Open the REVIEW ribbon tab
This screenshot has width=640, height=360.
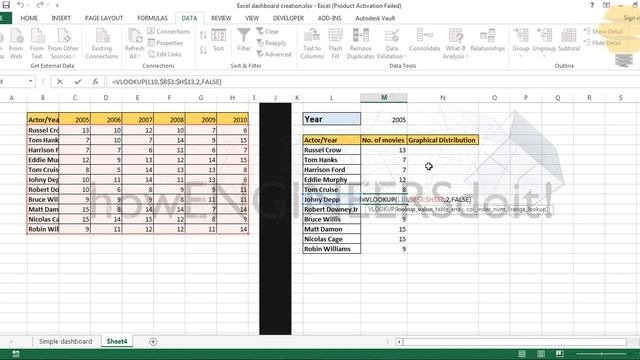coord(221,18)
